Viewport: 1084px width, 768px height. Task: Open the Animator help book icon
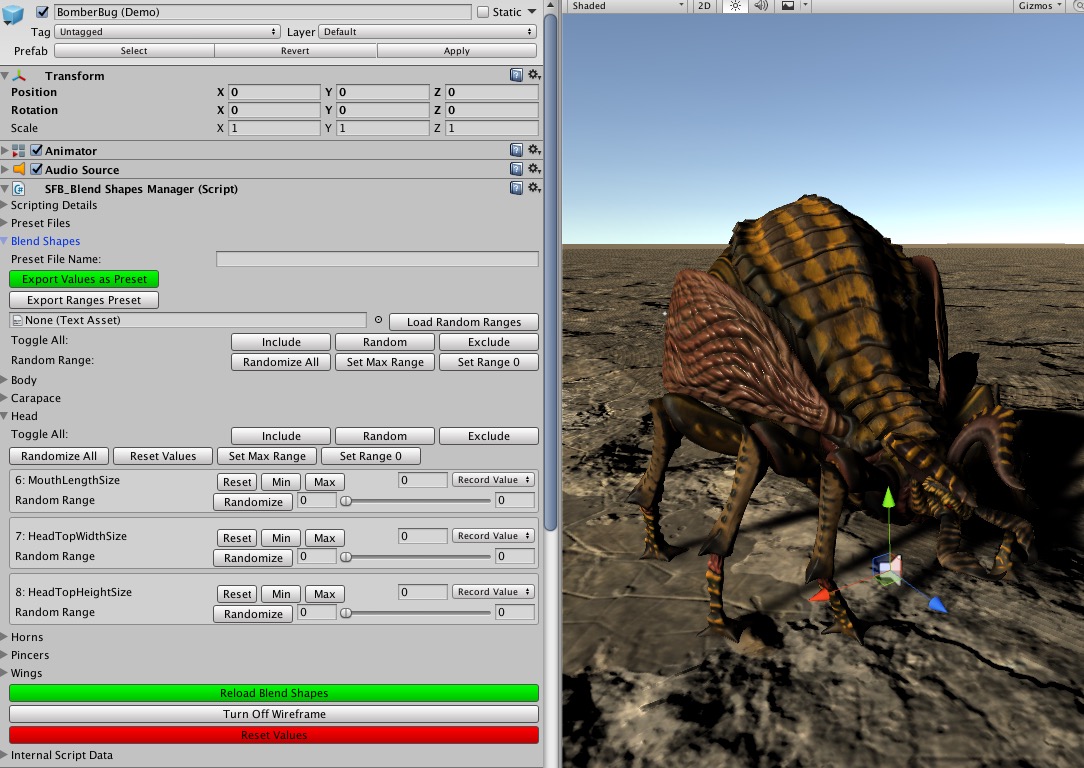pos(516,150)
